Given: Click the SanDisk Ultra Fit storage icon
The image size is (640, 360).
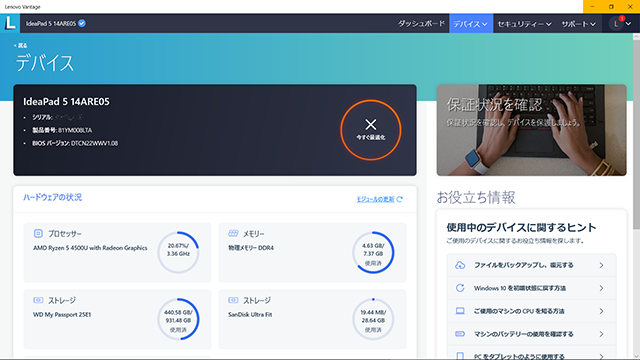Looking at the screenshot, I should point(233,300).
